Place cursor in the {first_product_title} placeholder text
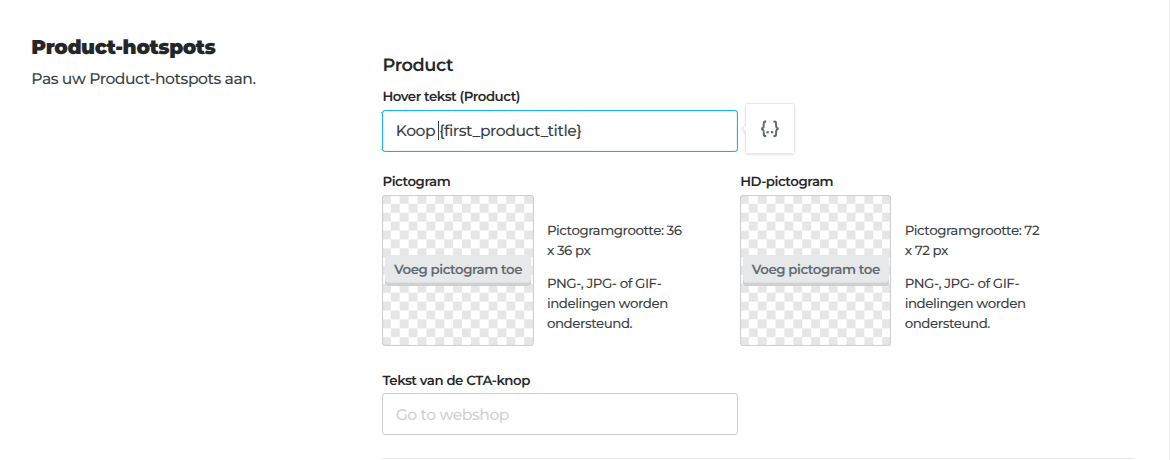 click(x=510, y=131)
